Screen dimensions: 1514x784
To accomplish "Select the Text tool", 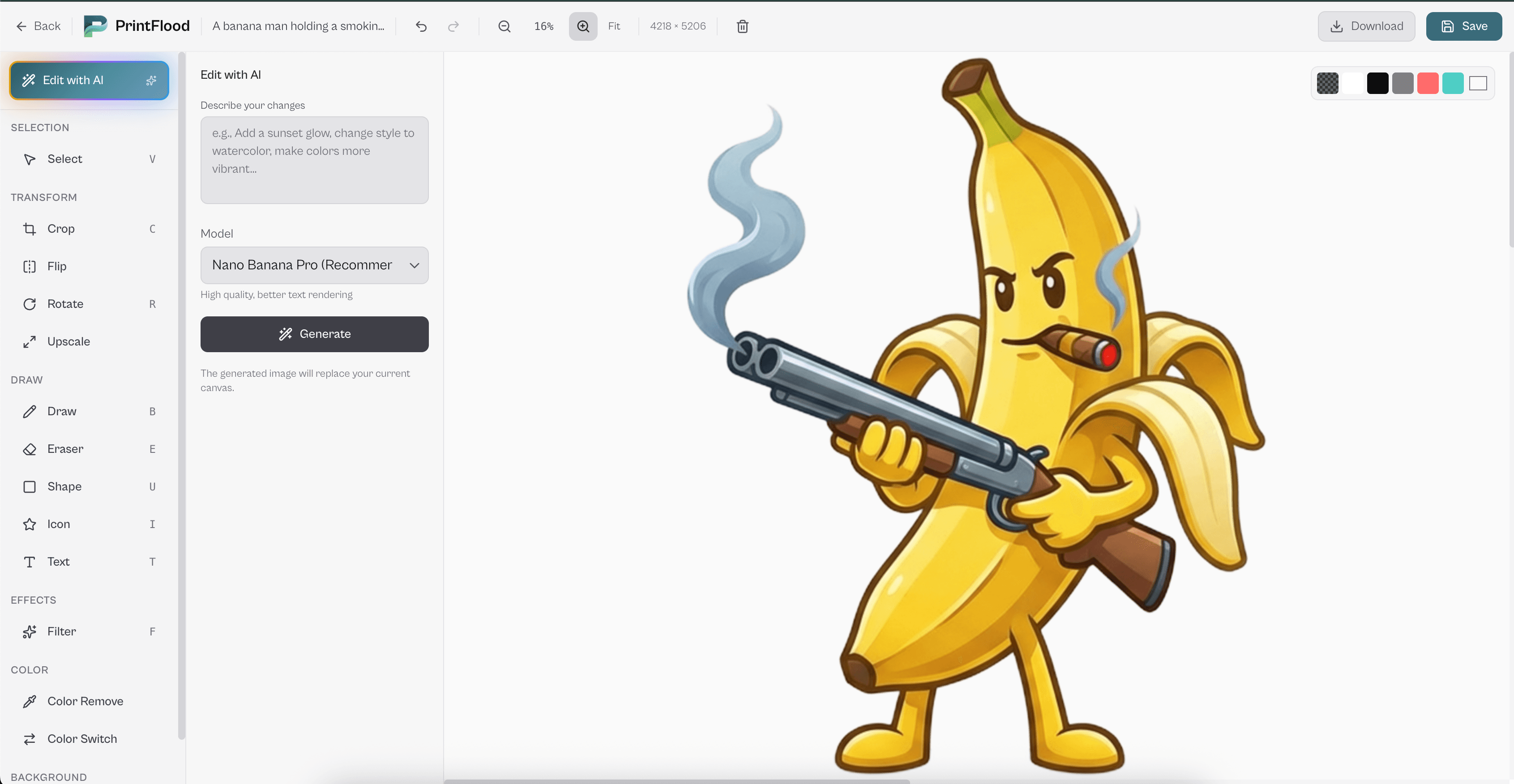I will pos(58,561).
